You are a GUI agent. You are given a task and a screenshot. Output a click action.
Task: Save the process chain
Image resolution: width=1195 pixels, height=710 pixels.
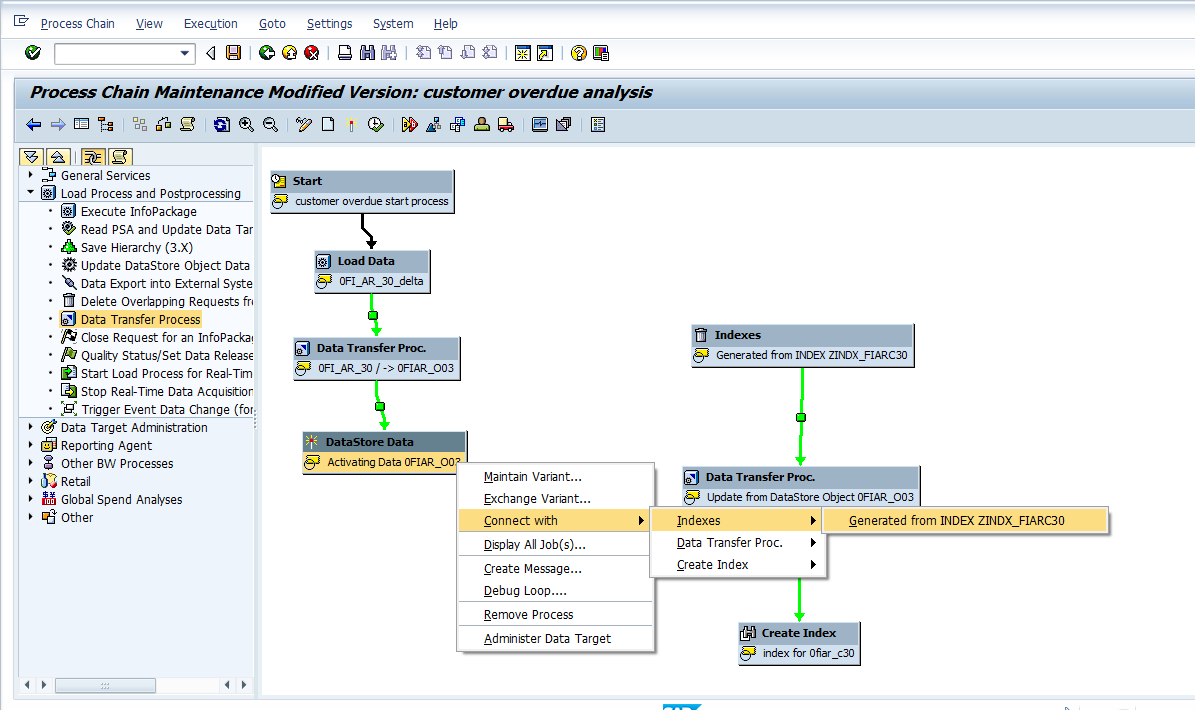tap(233, 53)
